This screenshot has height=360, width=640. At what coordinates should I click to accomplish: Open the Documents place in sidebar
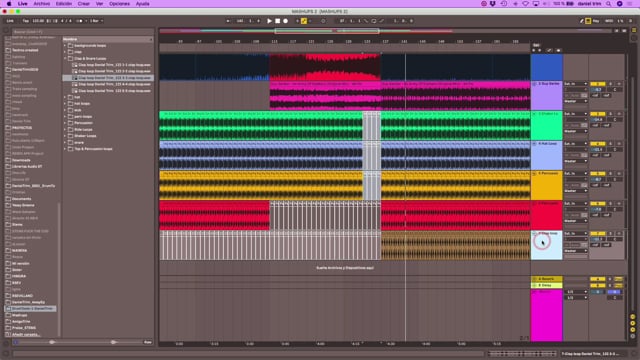[21, 199]
